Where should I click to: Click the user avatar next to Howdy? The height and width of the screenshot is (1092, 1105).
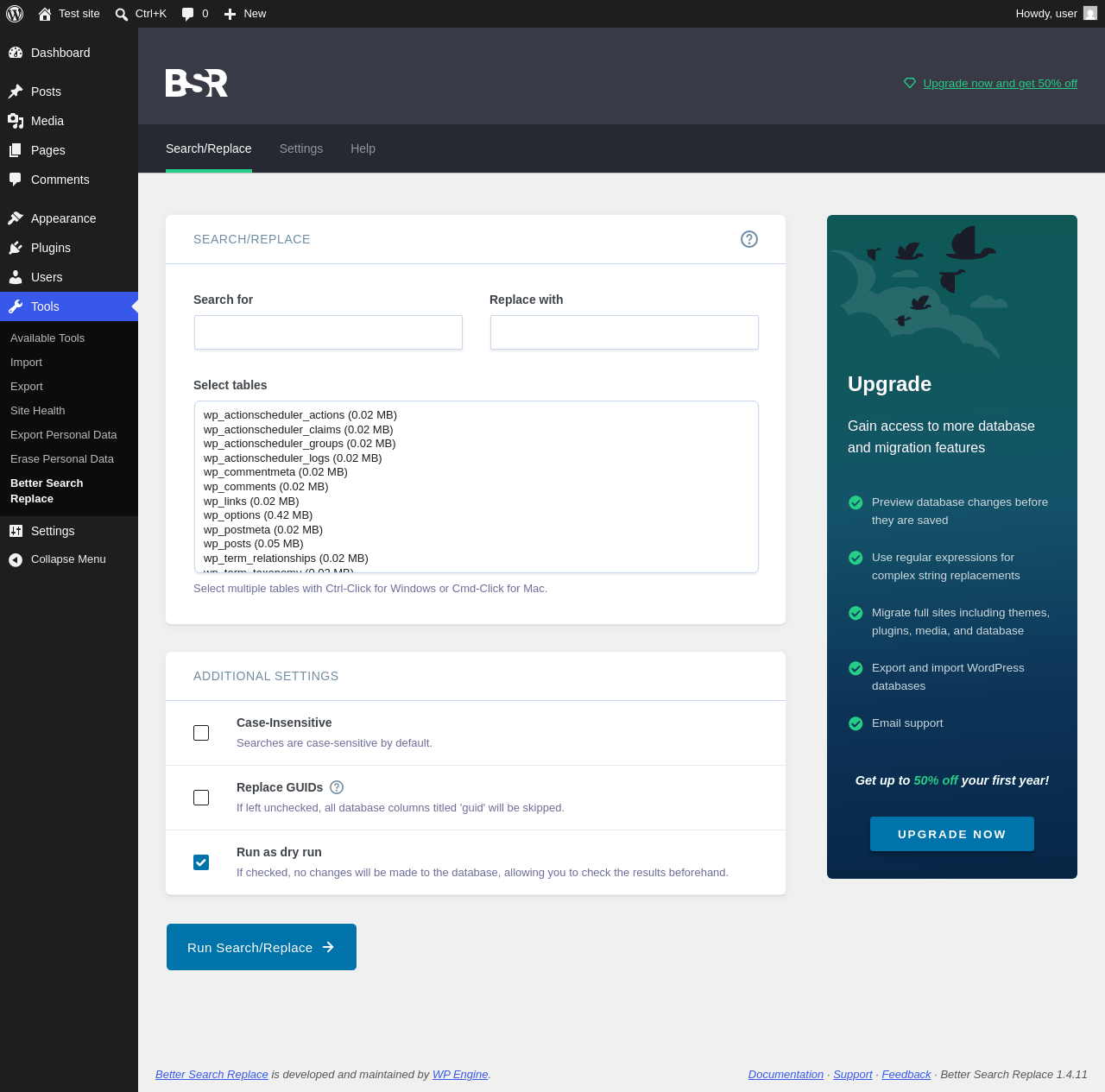(1090, 14)
